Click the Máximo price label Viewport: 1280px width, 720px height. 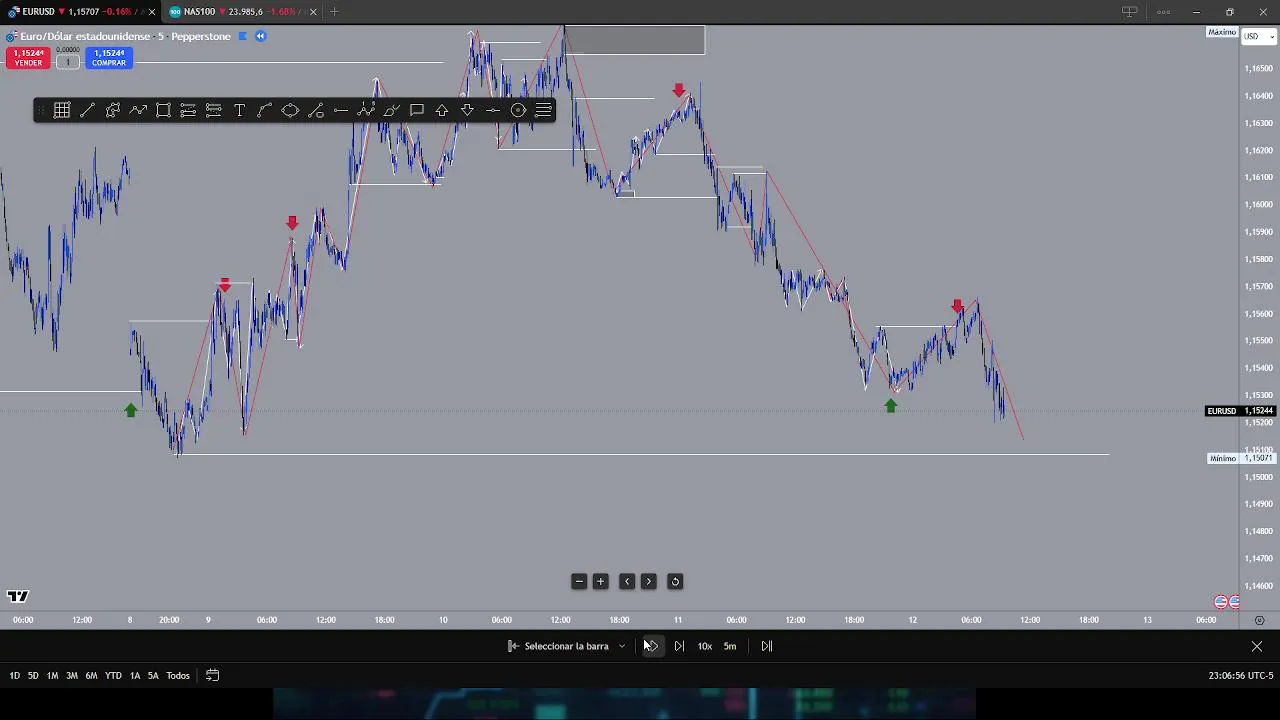[x=1222, y=32]
